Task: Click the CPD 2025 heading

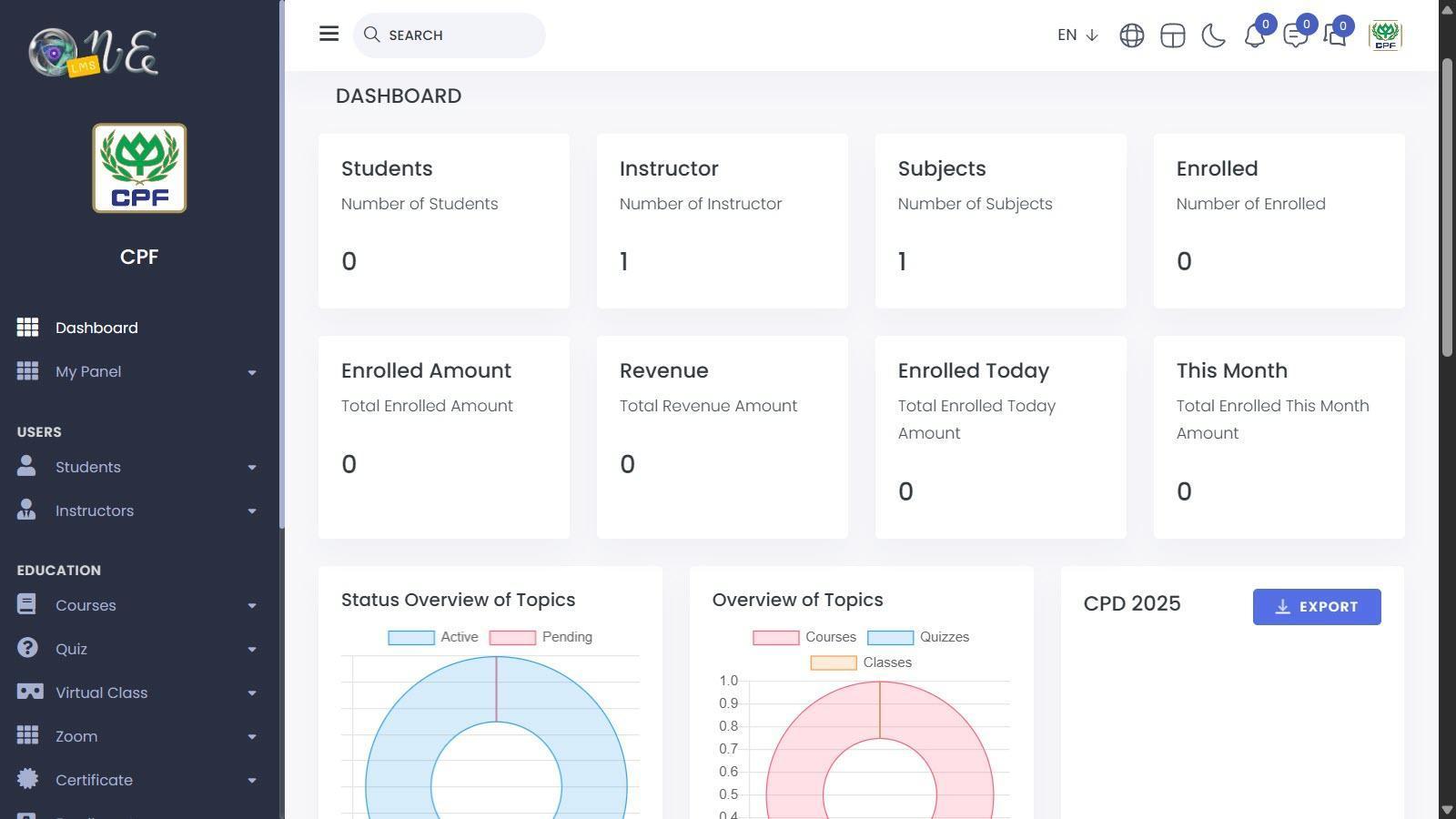Action: pyautogui.click(x=1132, y=604)
